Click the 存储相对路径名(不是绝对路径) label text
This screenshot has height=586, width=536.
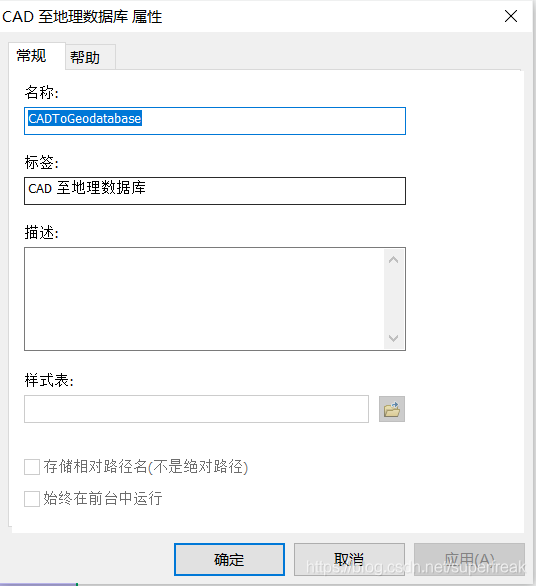tap(146, 467)
